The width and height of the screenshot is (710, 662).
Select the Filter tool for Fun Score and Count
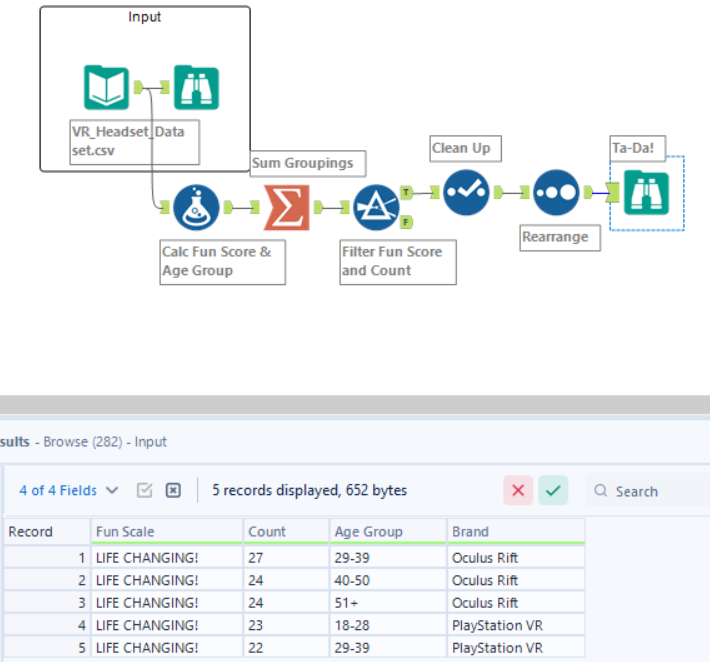(377, 208)
